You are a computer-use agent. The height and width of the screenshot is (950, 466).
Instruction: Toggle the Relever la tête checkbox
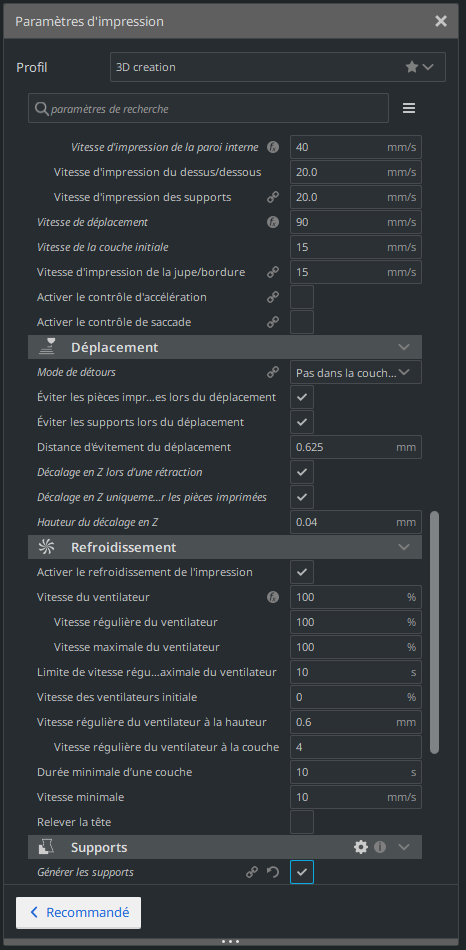click(302, 822)
